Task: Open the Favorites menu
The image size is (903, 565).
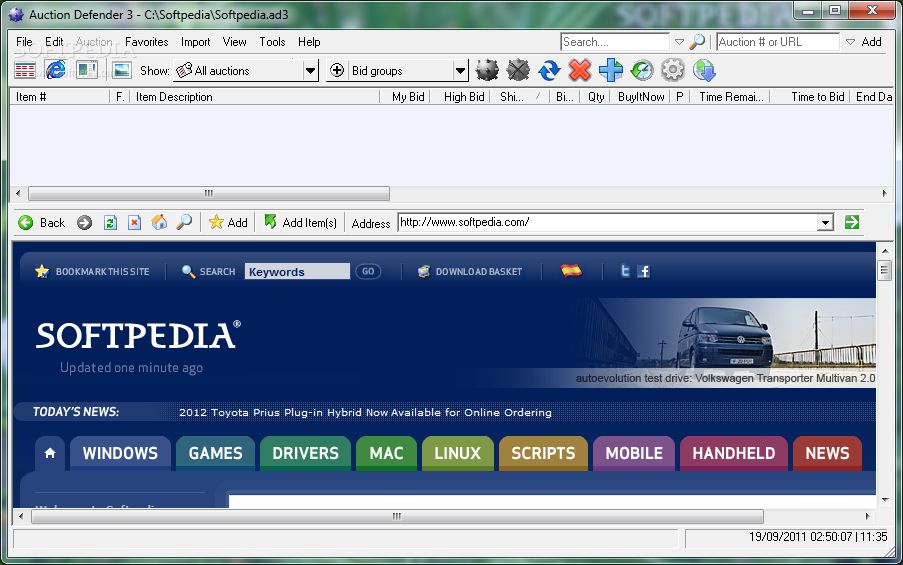Action: point(146,42)
